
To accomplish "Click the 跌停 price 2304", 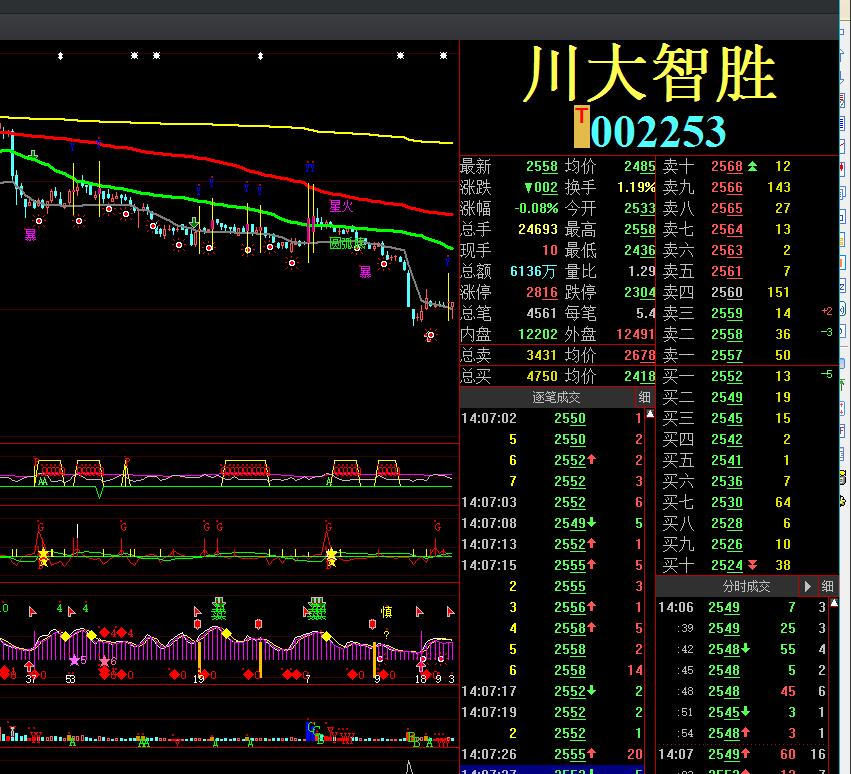I will [x=640, y=293].
